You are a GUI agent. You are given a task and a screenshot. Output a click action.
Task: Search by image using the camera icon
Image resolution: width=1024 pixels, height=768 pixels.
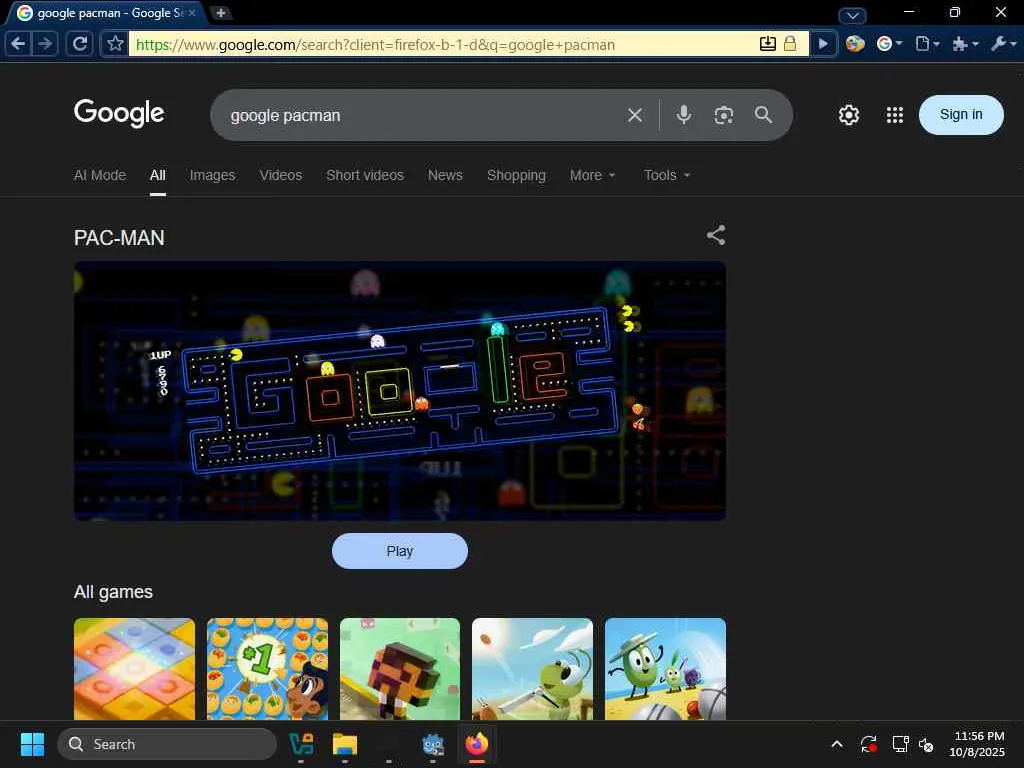724,116
